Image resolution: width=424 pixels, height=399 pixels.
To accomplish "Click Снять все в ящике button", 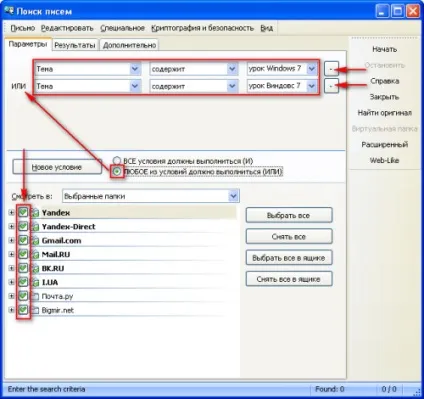I will [x=289, y=279].
